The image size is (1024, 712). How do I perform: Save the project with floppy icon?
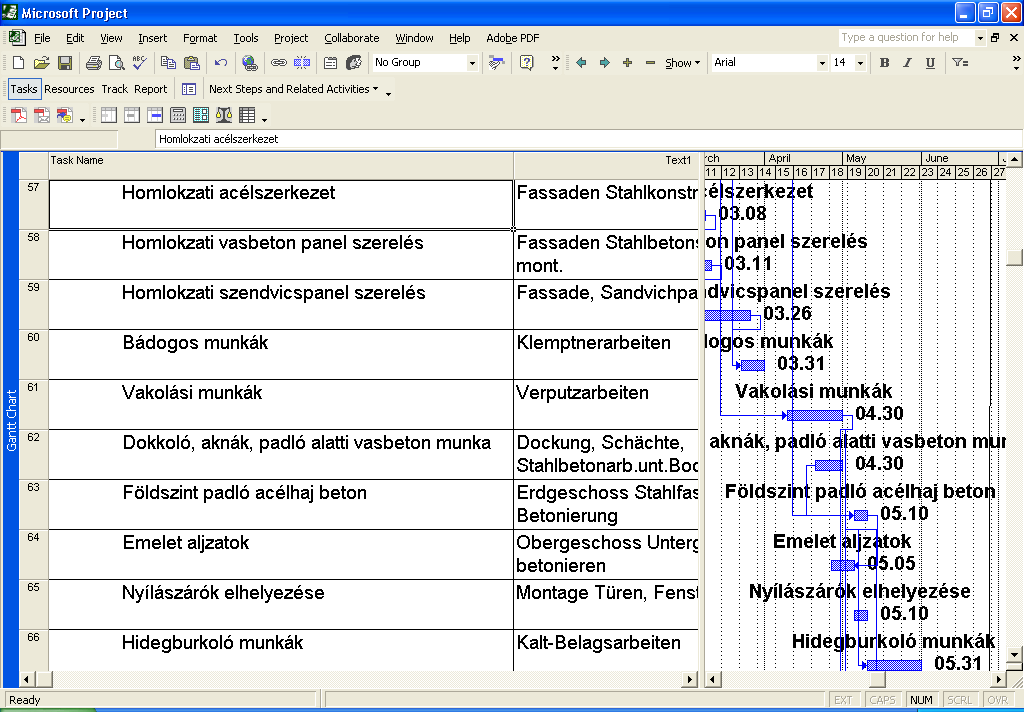tap(65, 63)
